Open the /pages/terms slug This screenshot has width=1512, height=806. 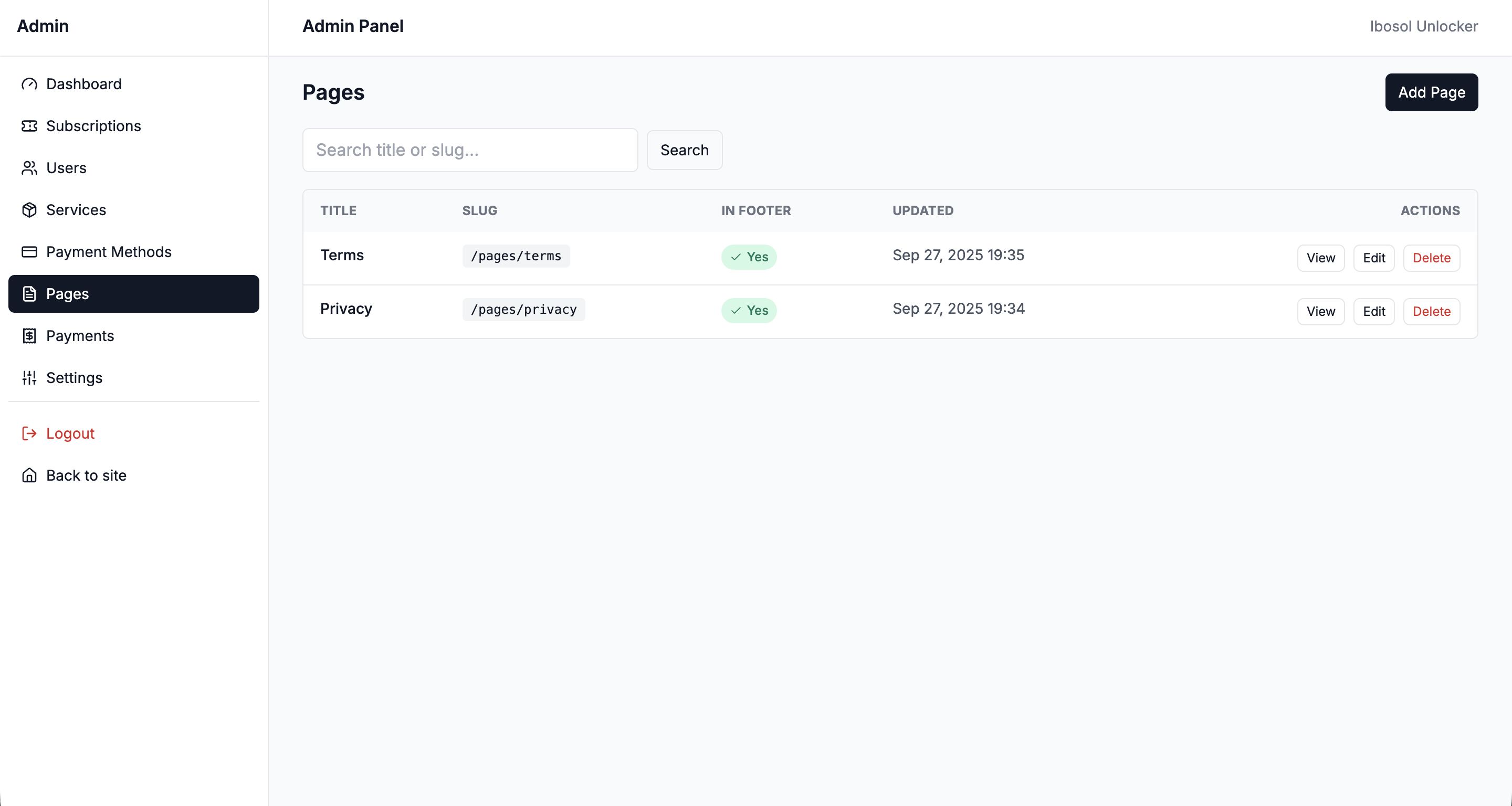pos(516,257)
